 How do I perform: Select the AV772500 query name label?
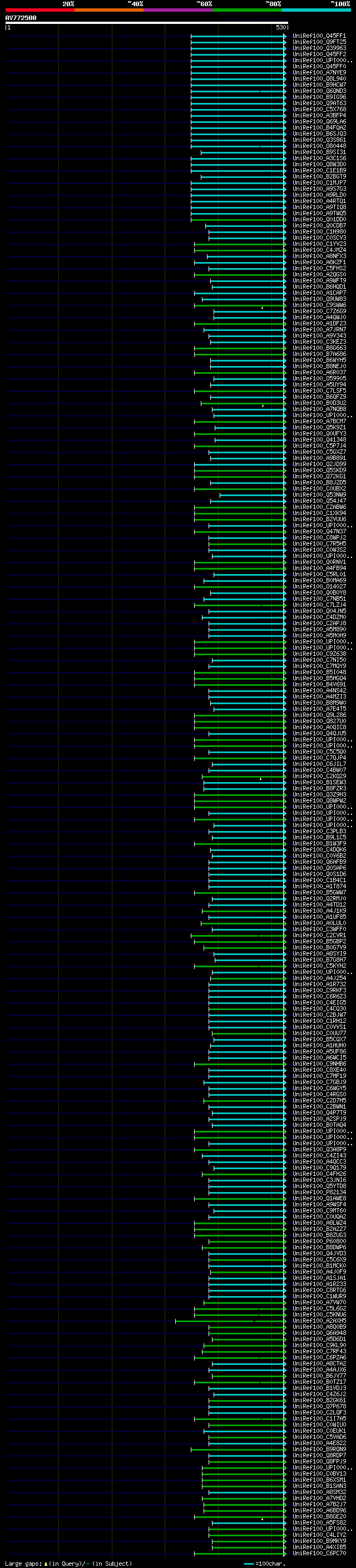pos(21,18)
